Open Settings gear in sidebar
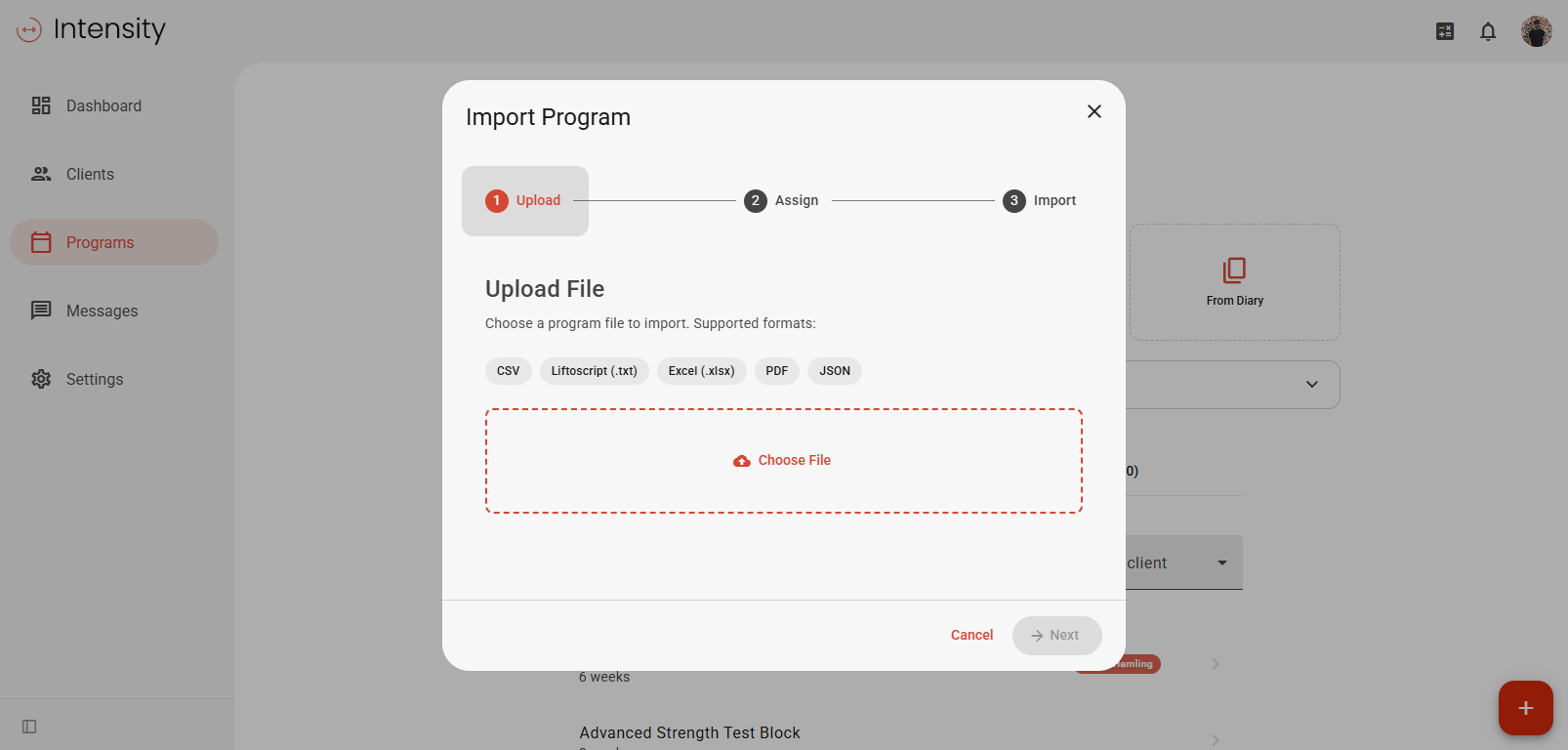 pos(94,379)
